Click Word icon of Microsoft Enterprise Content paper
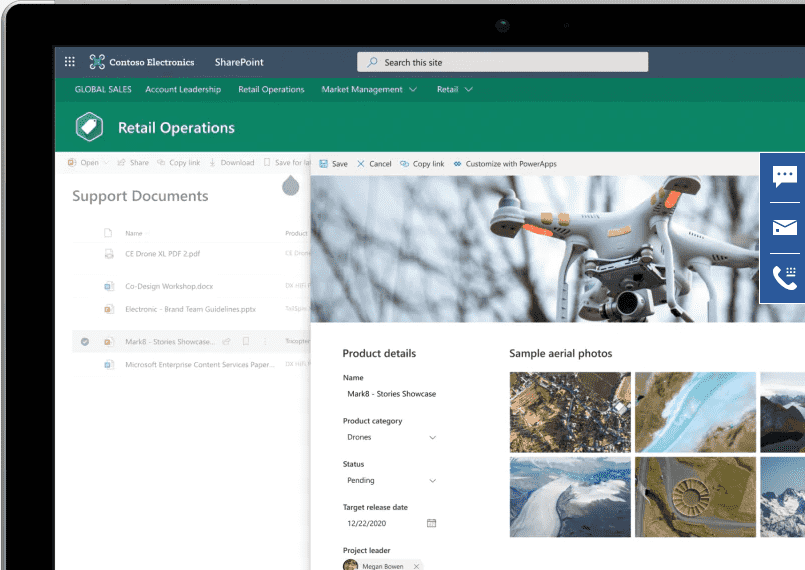 (109, 365)
